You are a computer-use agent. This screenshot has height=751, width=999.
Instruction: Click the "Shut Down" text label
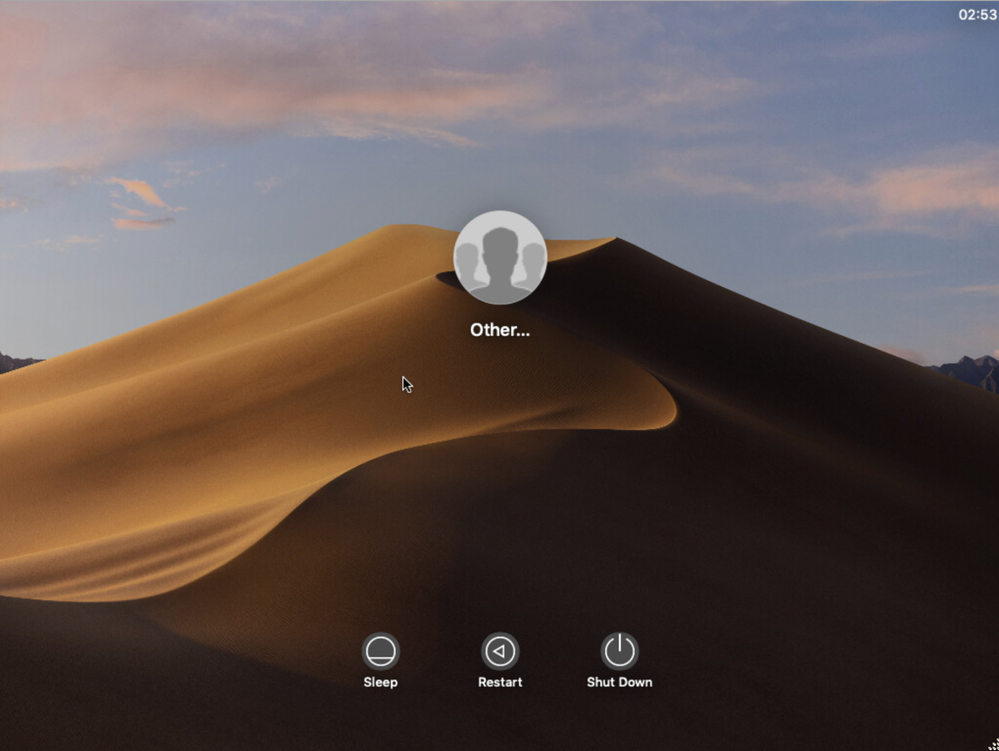619,682
